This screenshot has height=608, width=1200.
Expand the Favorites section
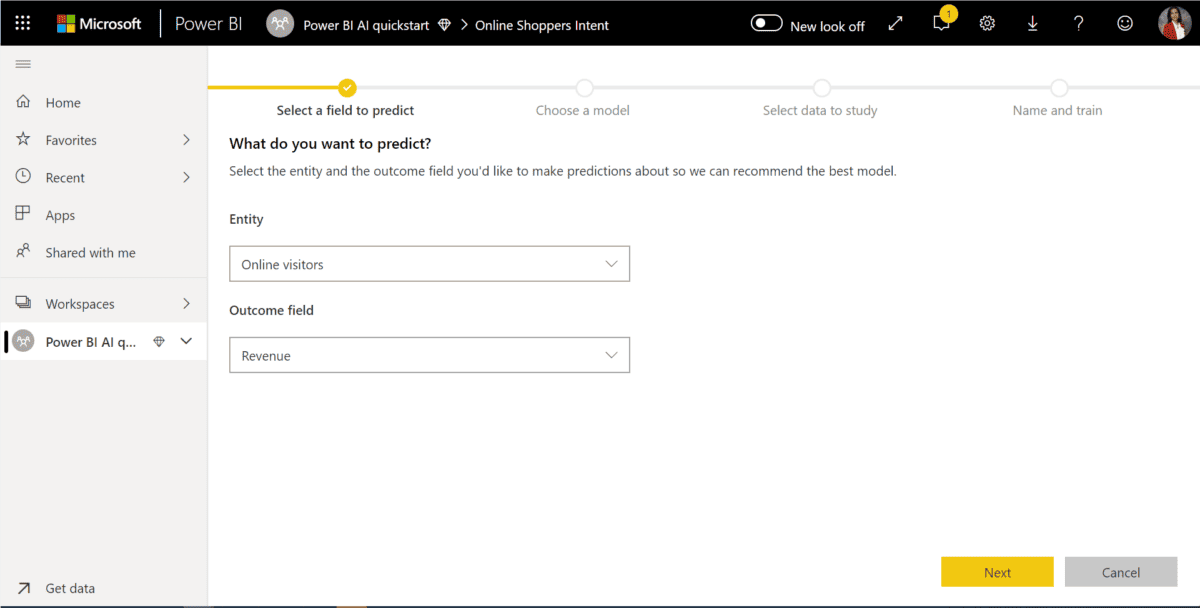click(x=185, y=139)
